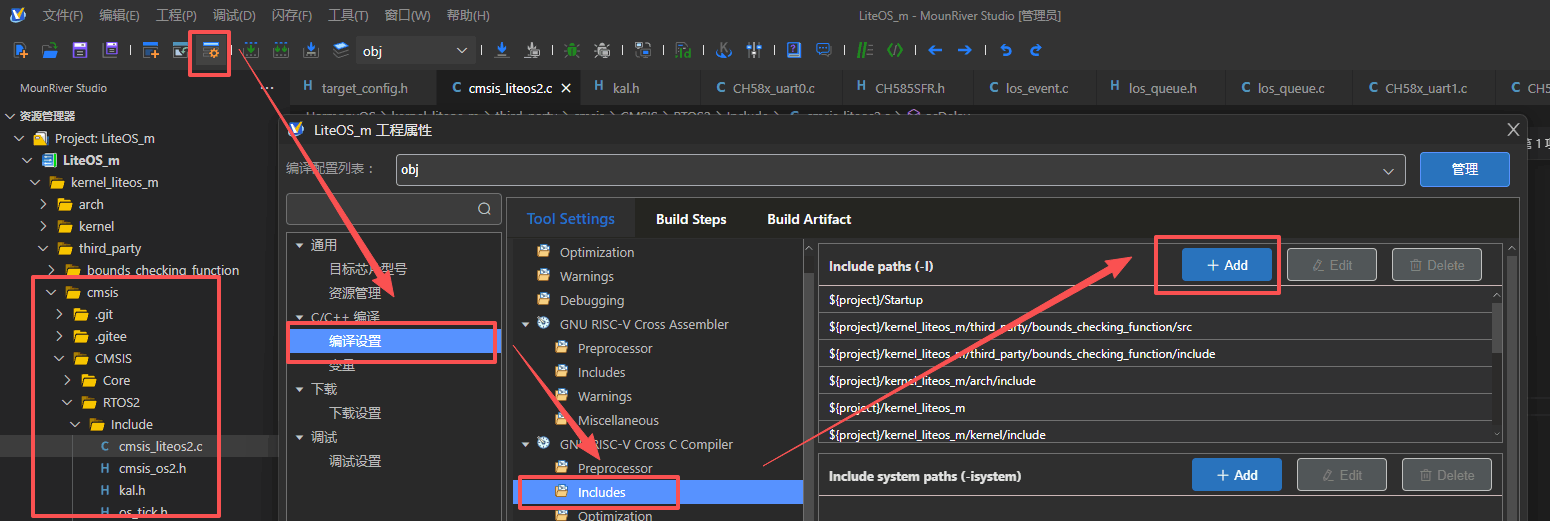1550x521 pixels.
Task: Click the blue K toolbar icon
Action: (724, 50)
